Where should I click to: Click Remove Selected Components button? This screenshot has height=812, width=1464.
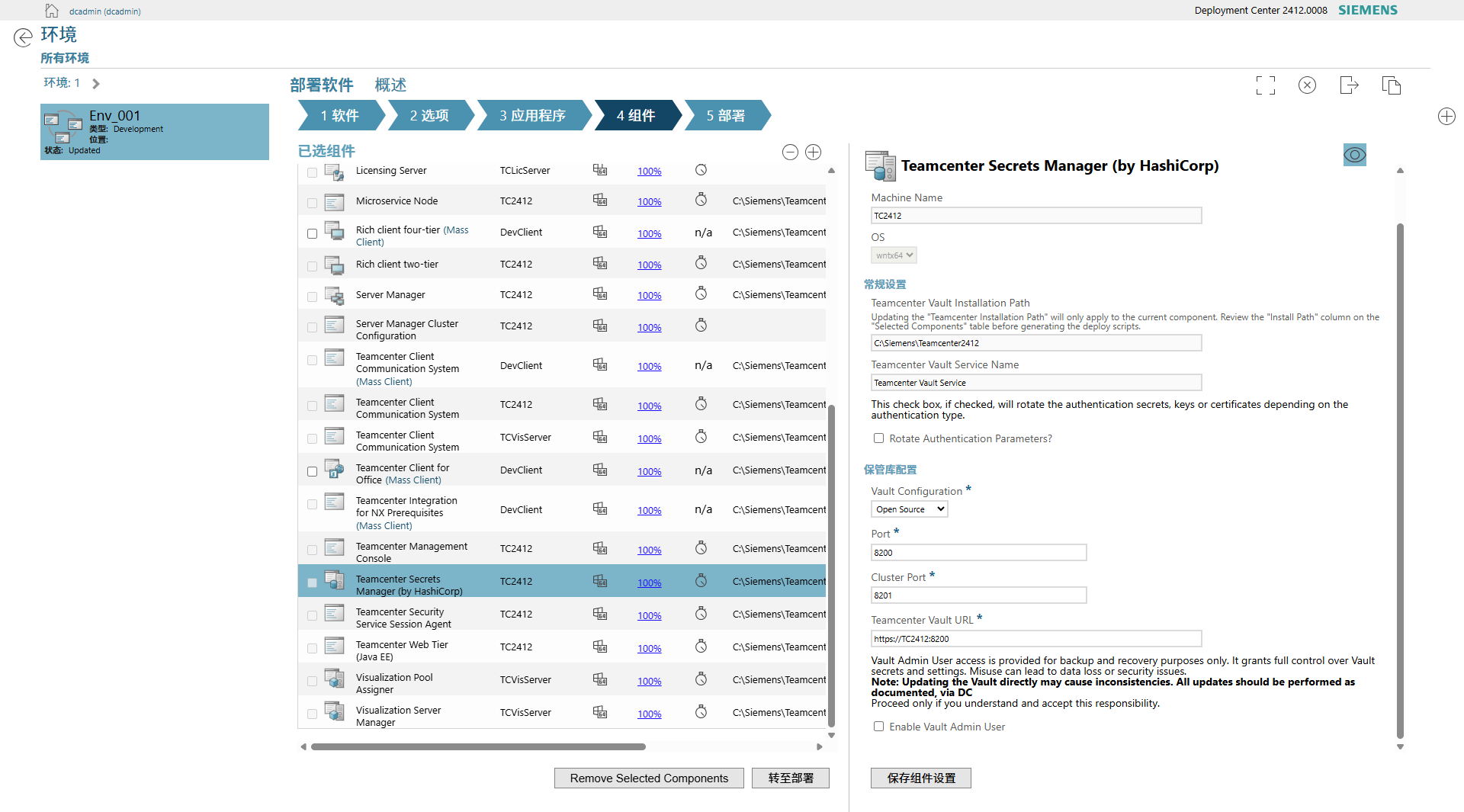(648, 778)
